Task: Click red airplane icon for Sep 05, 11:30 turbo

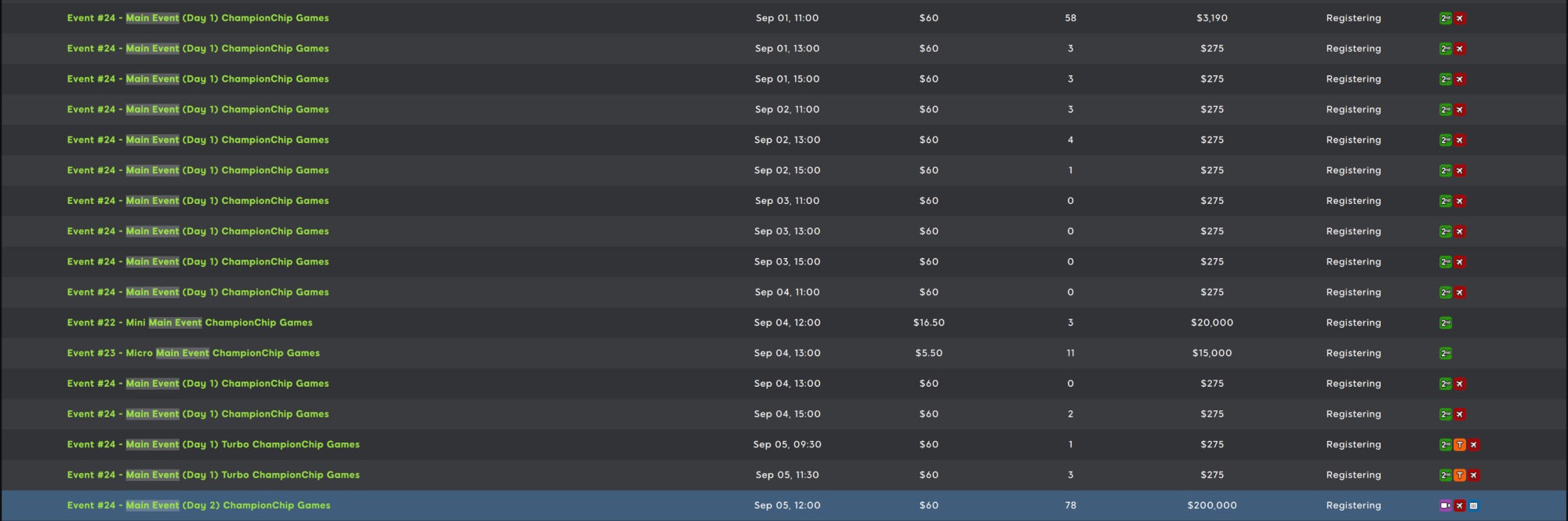Action: 1474,475
